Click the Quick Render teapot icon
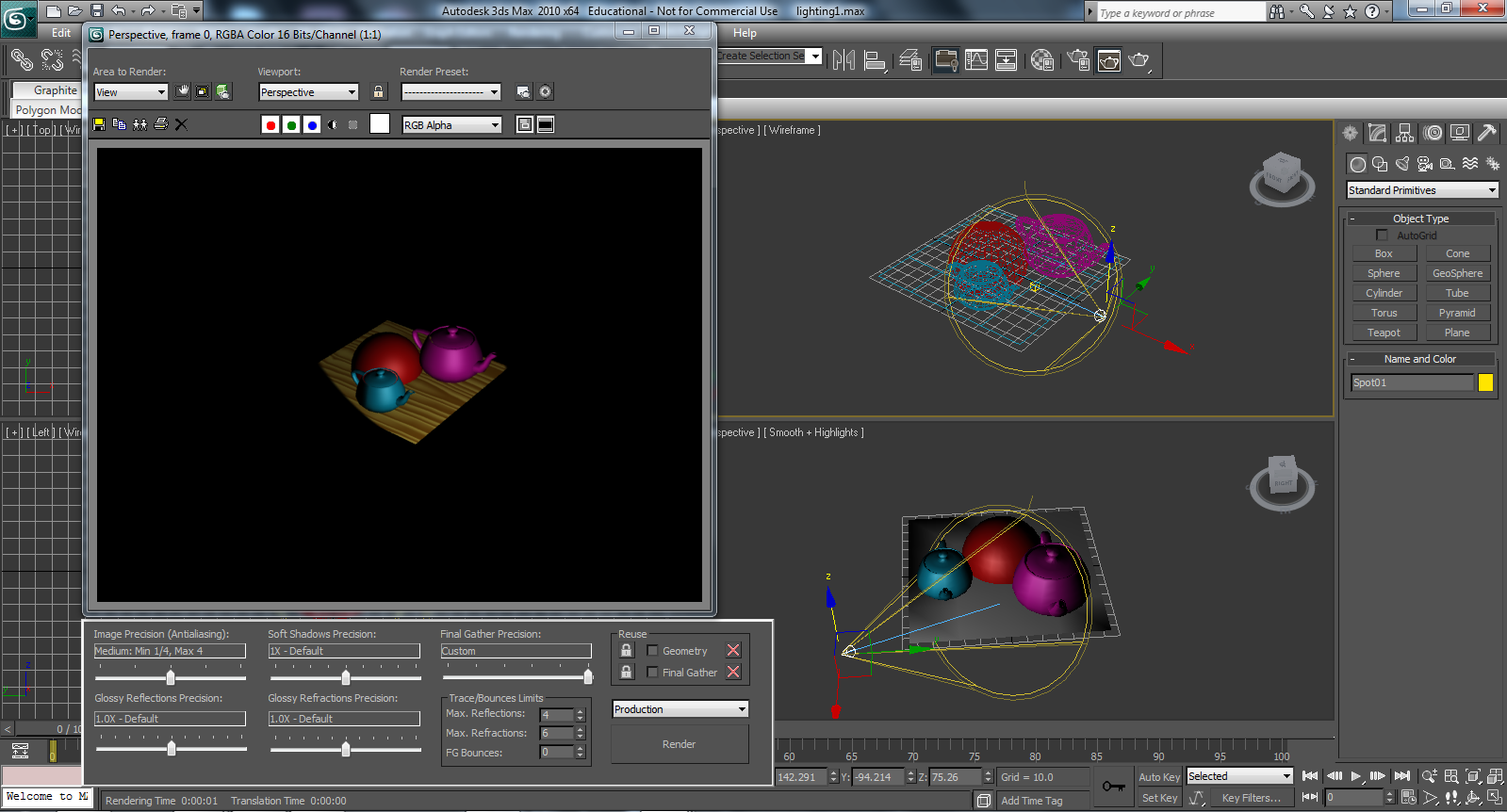This screenshot has height=812, width=1507. point(1140,60)
